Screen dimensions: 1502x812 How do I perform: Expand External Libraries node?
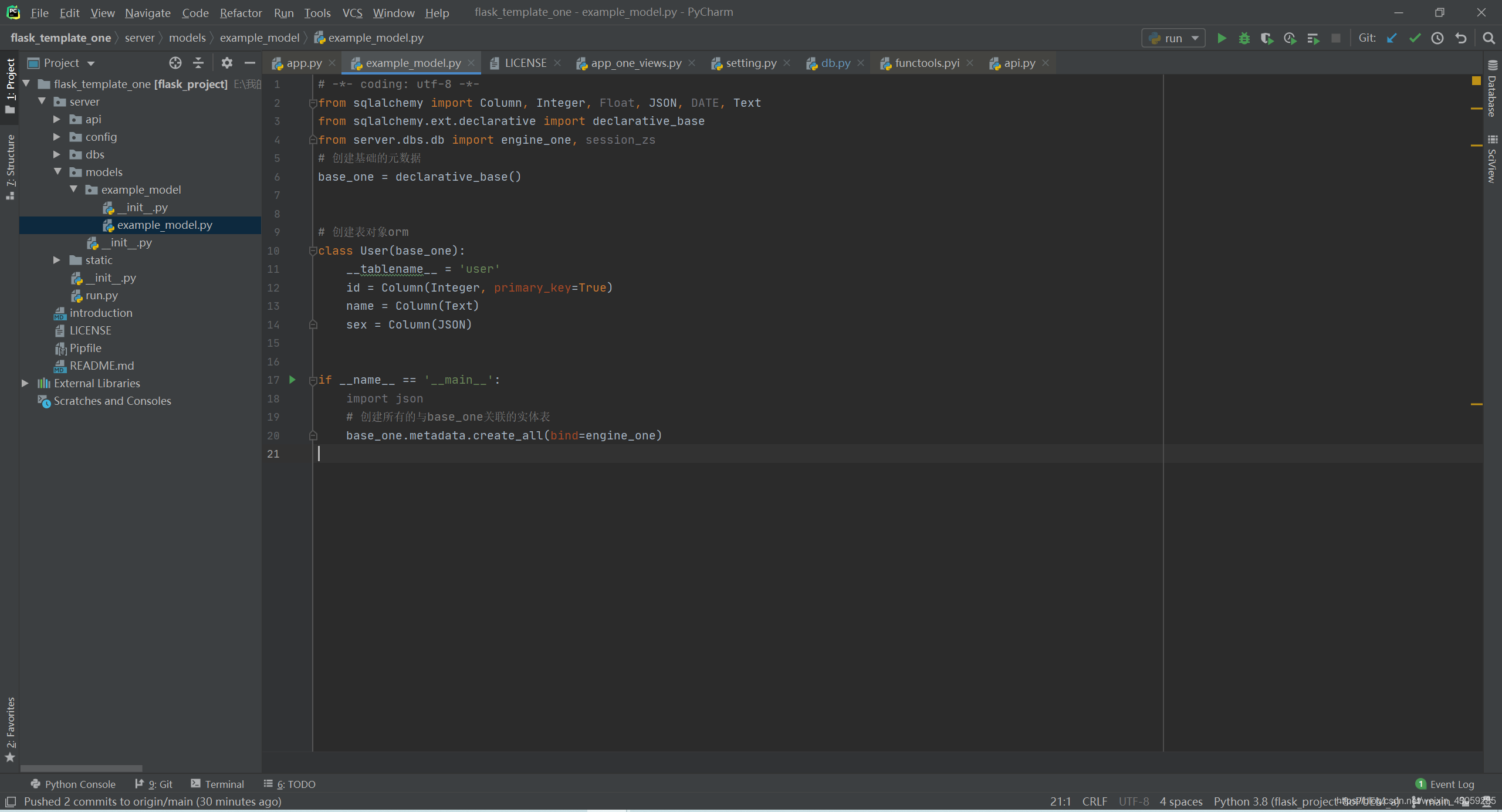(25, 383)
